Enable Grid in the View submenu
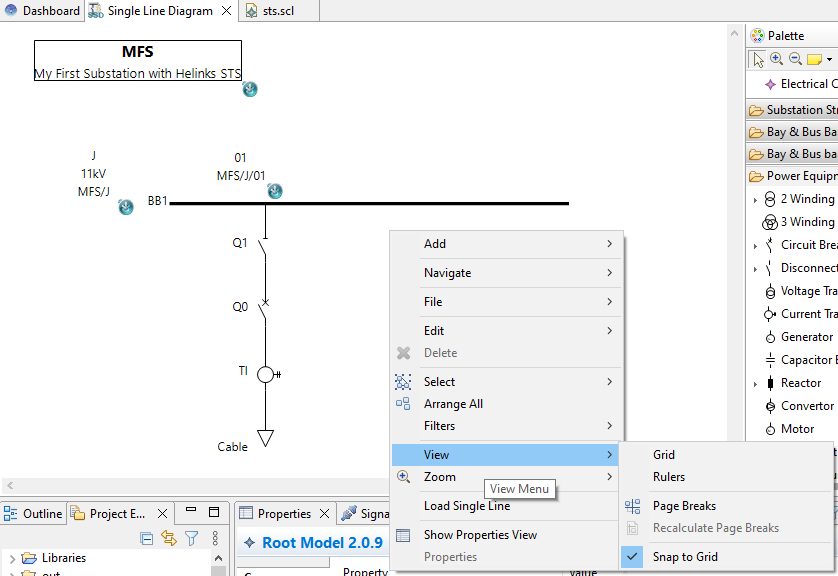The width and height of the screenshot is (838, 576). click(664, 454)
